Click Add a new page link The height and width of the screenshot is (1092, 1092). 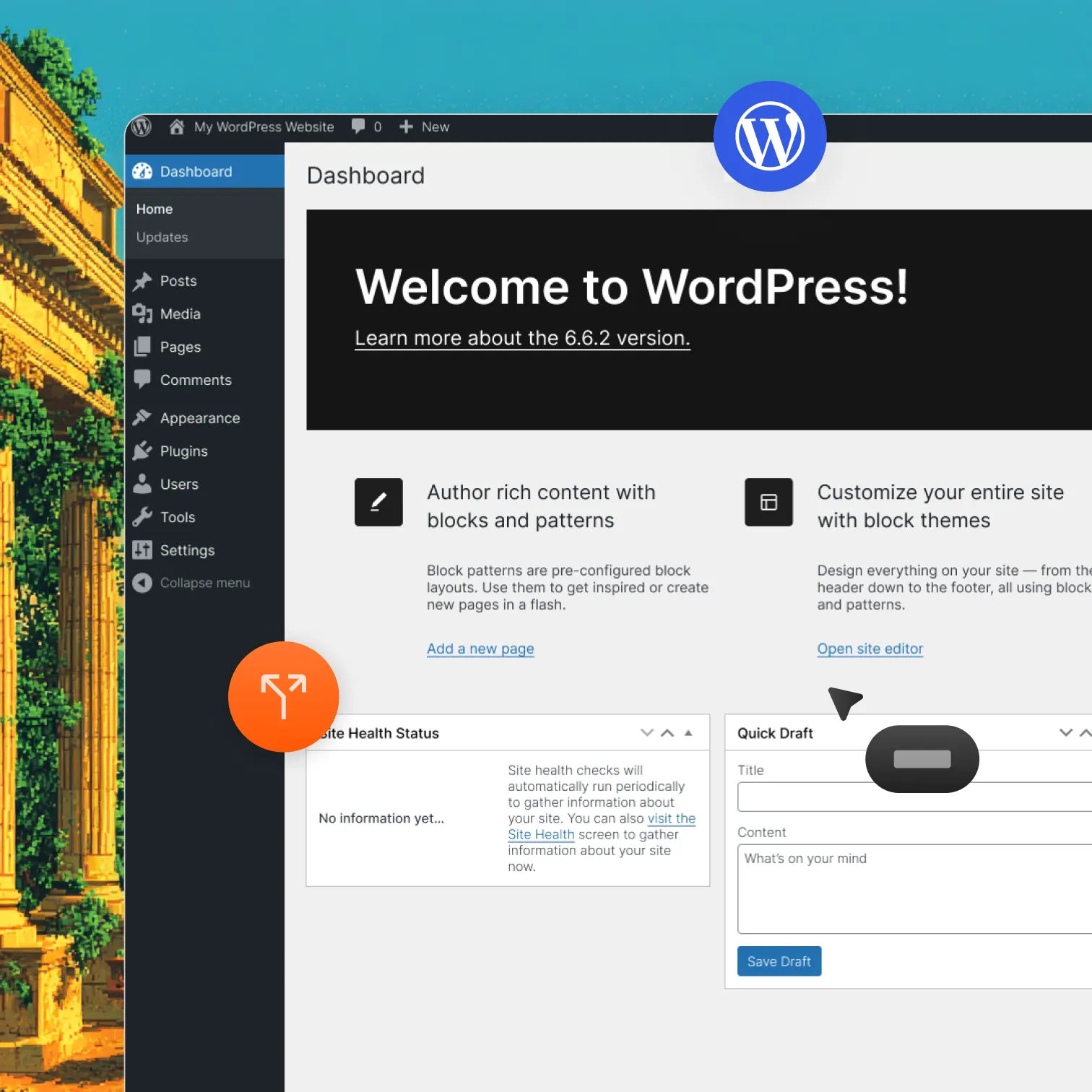(x=480, y=649)
